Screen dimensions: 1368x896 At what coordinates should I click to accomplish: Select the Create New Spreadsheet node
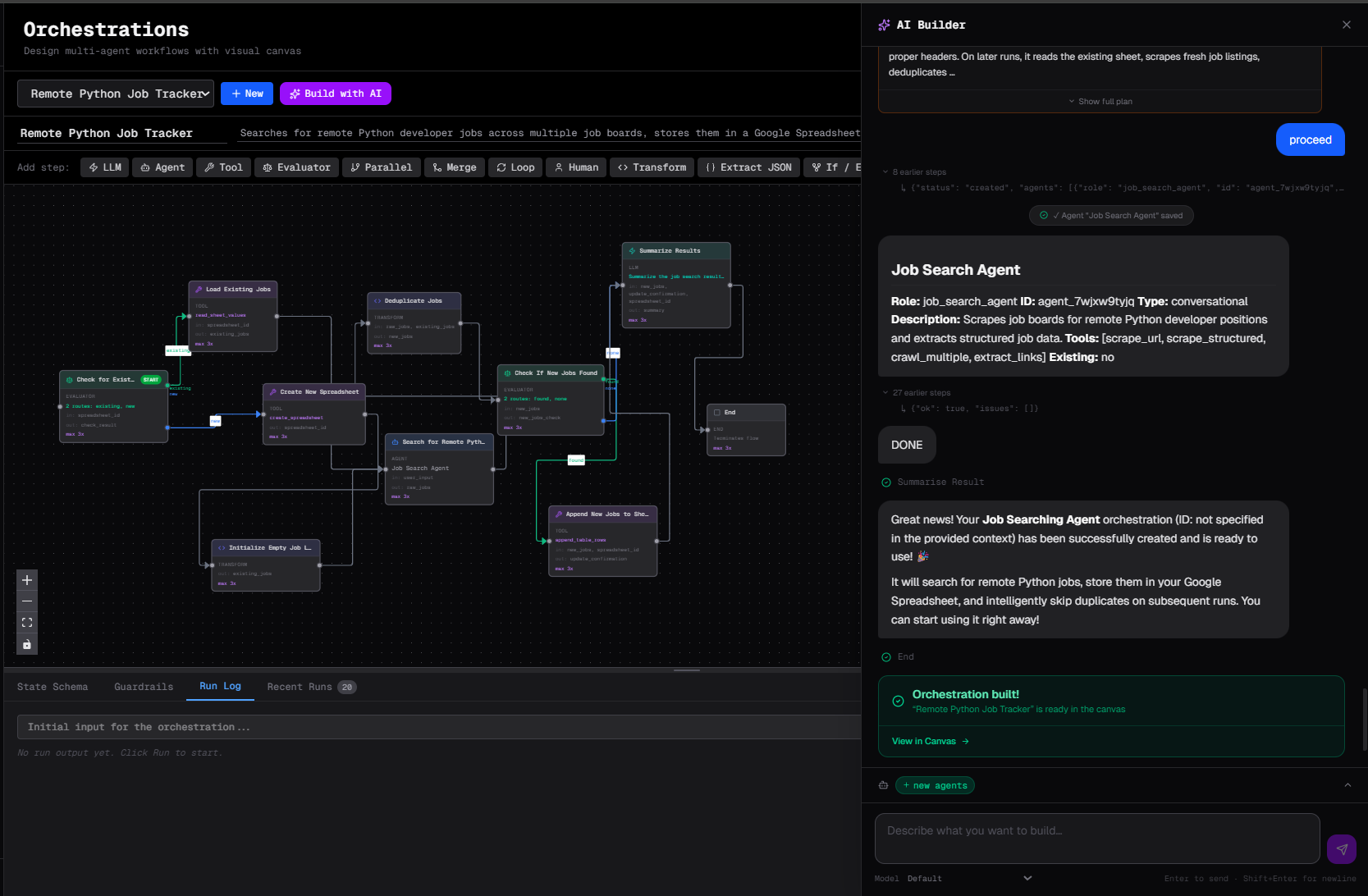(x=314, y=414)
